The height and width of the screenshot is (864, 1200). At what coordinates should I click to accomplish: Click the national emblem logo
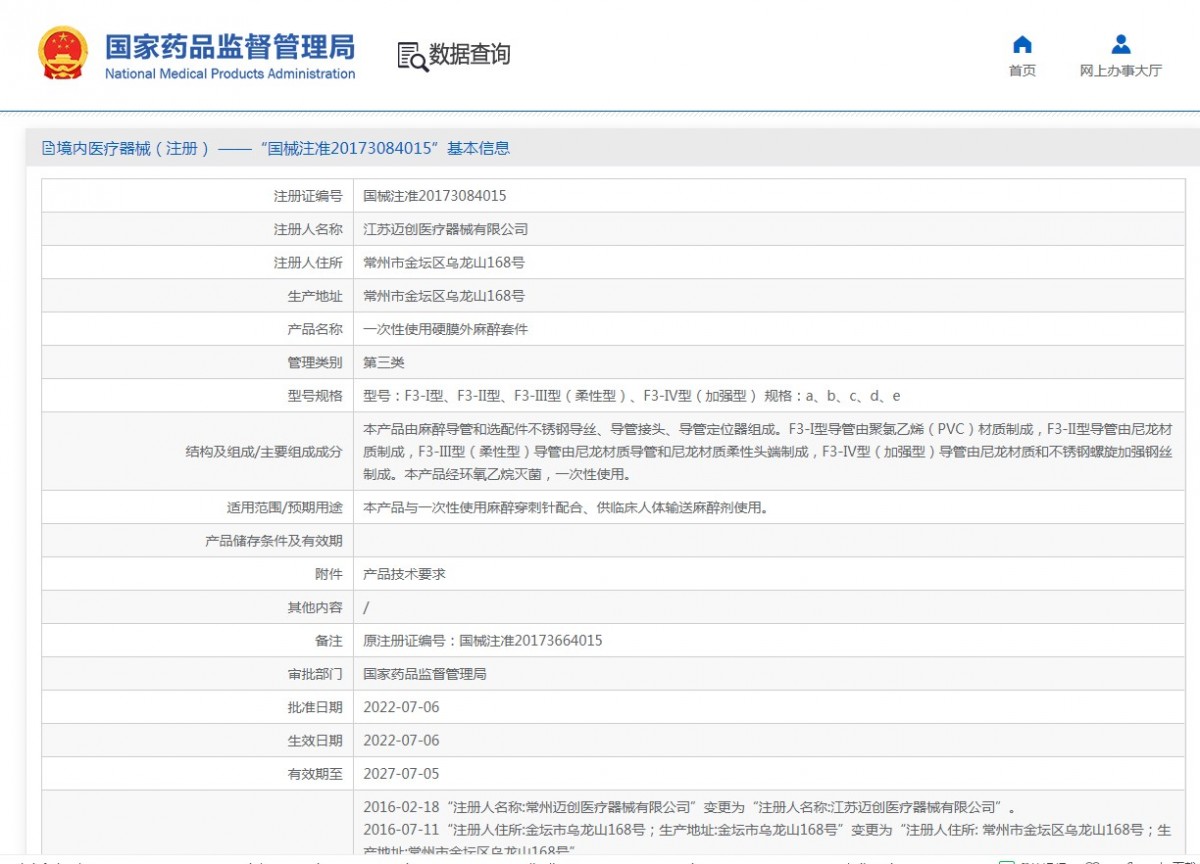(x=63, y=54)
